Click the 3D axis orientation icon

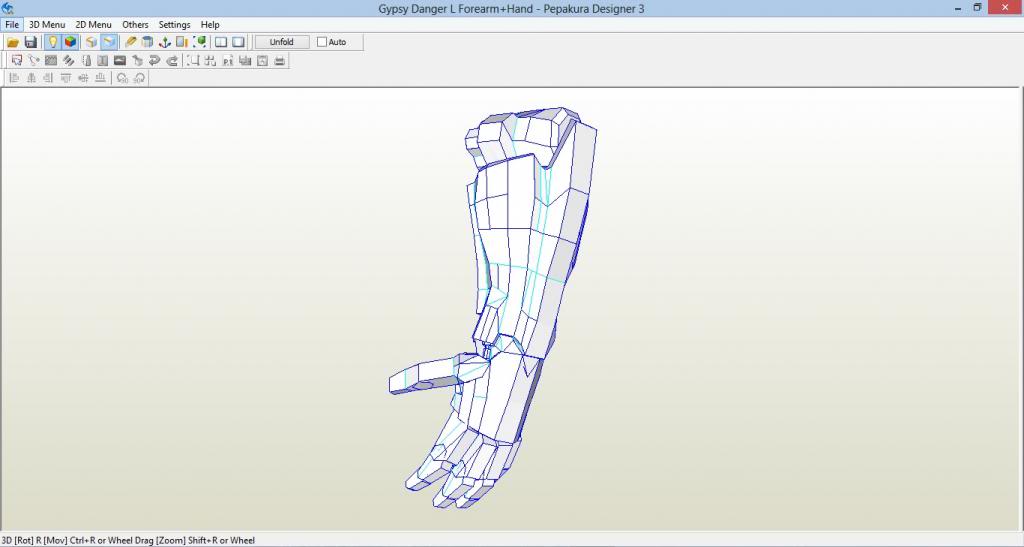(x=165, y=42)
